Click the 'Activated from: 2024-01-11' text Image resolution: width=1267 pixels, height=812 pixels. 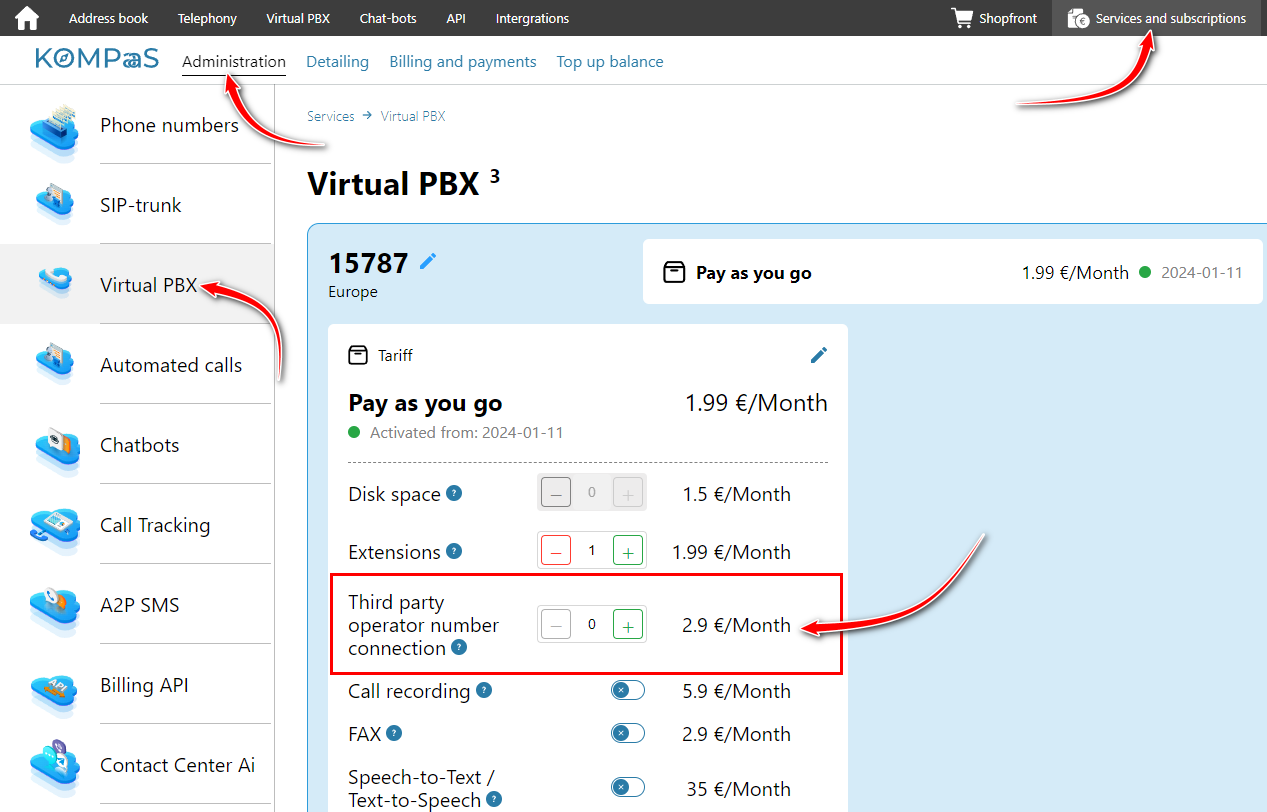(467, 433)
